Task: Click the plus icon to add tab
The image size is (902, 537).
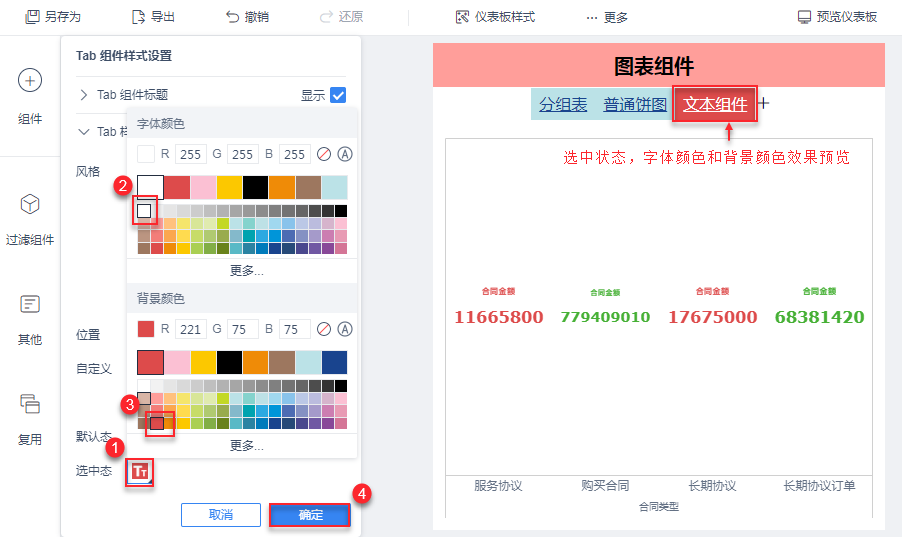Action: tap(764, 103)
